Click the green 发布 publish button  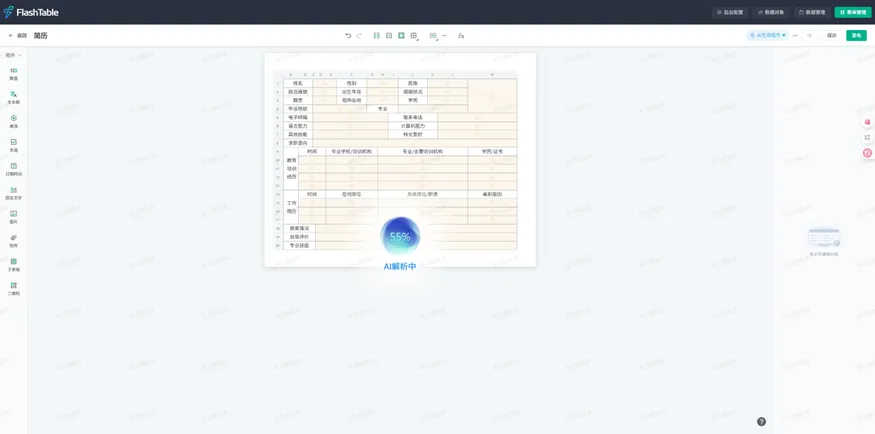(857, 35)
